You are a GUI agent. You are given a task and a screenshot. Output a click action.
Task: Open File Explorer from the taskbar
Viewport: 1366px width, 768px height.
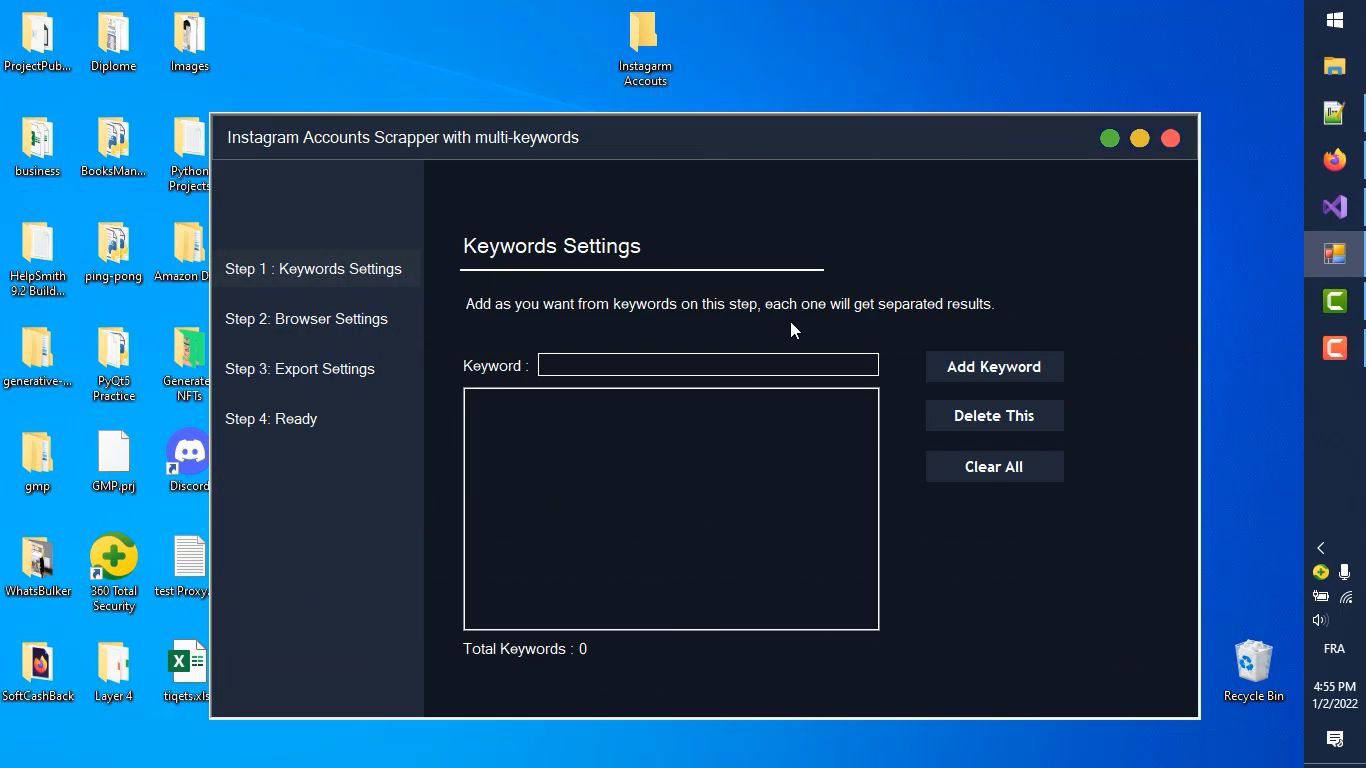1334,66
